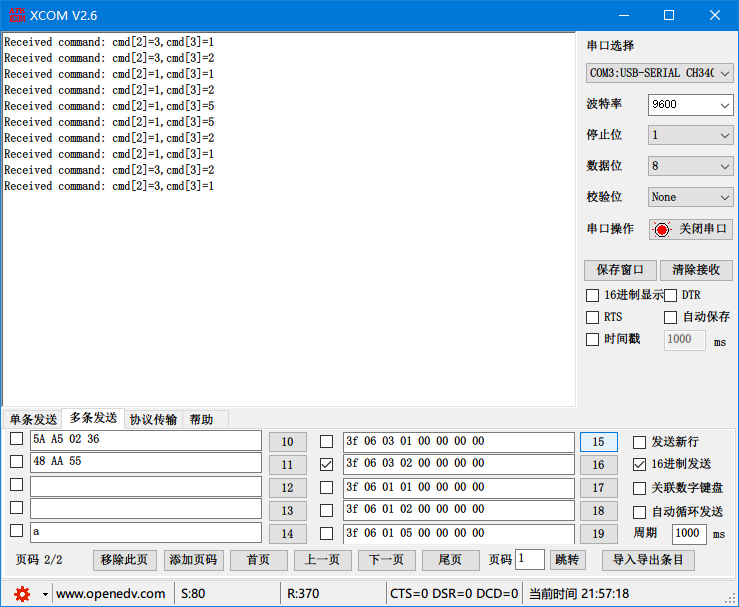Click the www.openedv.com link
Screen dimensions: 739x607
[x=111, y=594]
